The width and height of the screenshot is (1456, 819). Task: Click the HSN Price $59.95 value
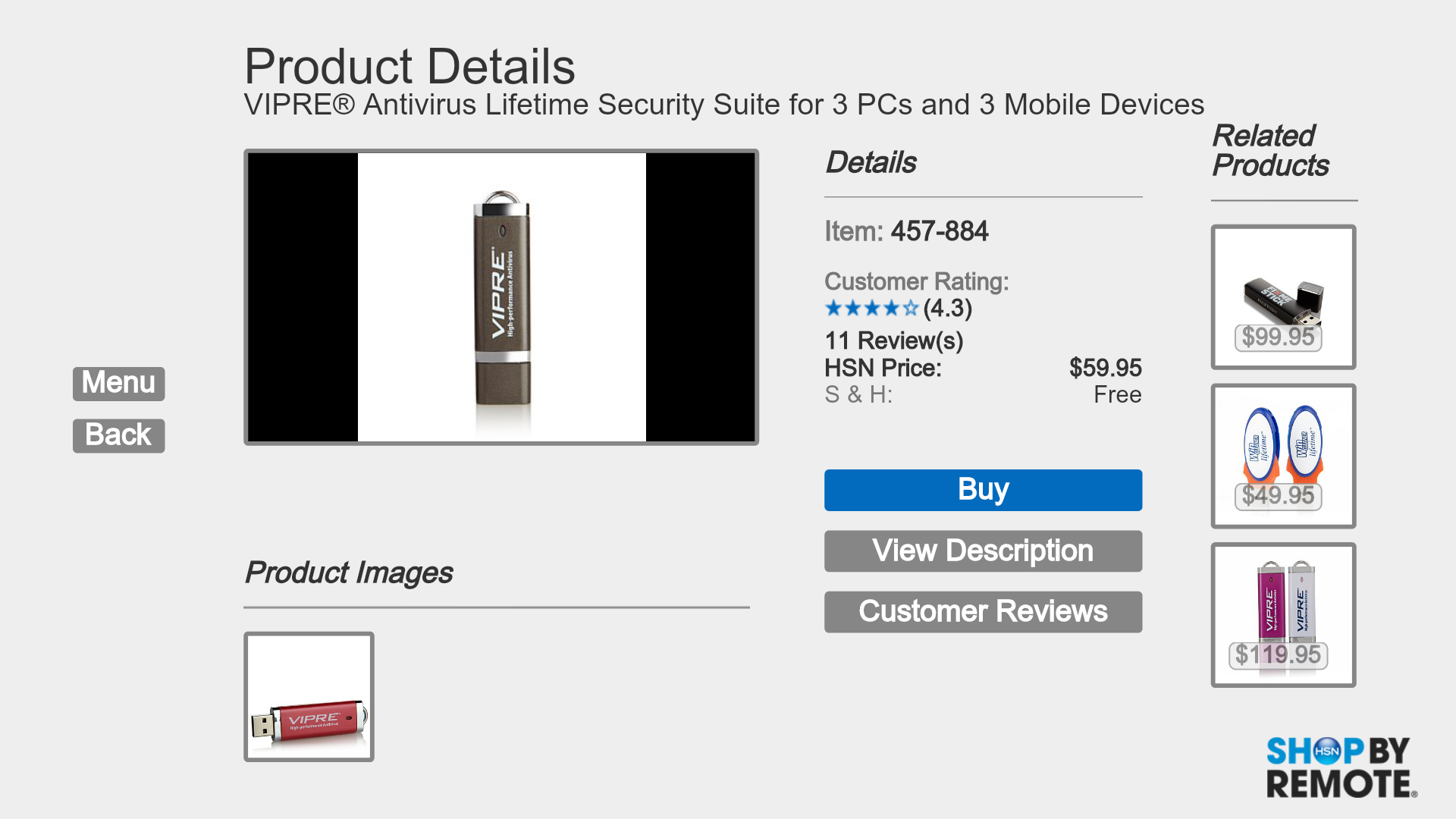pyautogui.click(x=1105, y=369)
